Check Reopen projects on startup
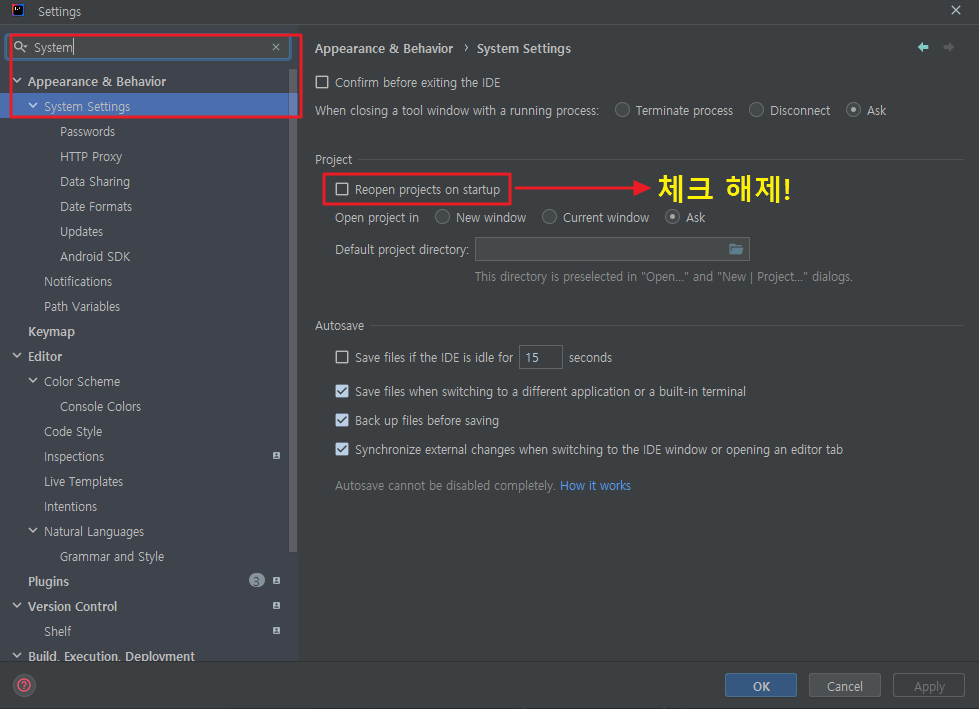Screen dimensions: 979x709 click(x=342, y=189)
